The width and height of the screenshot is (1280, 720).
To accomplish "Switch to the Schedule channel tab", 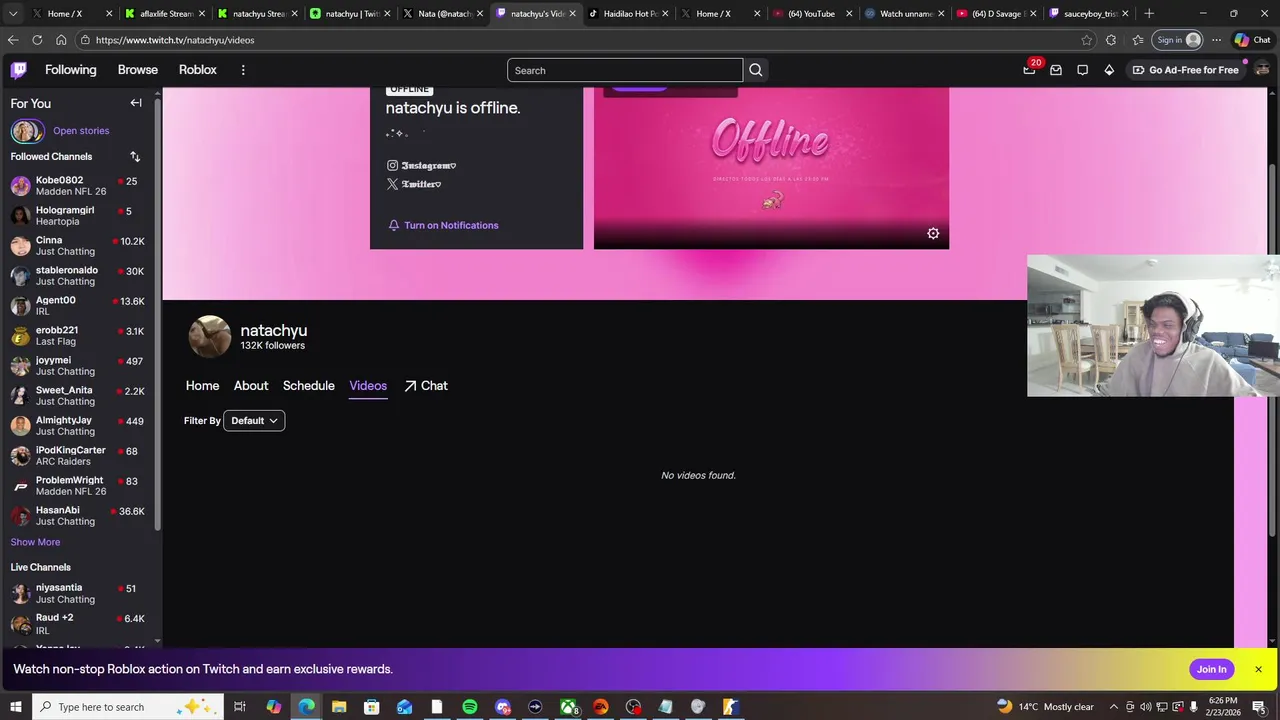I will click(x=308, y=386).
